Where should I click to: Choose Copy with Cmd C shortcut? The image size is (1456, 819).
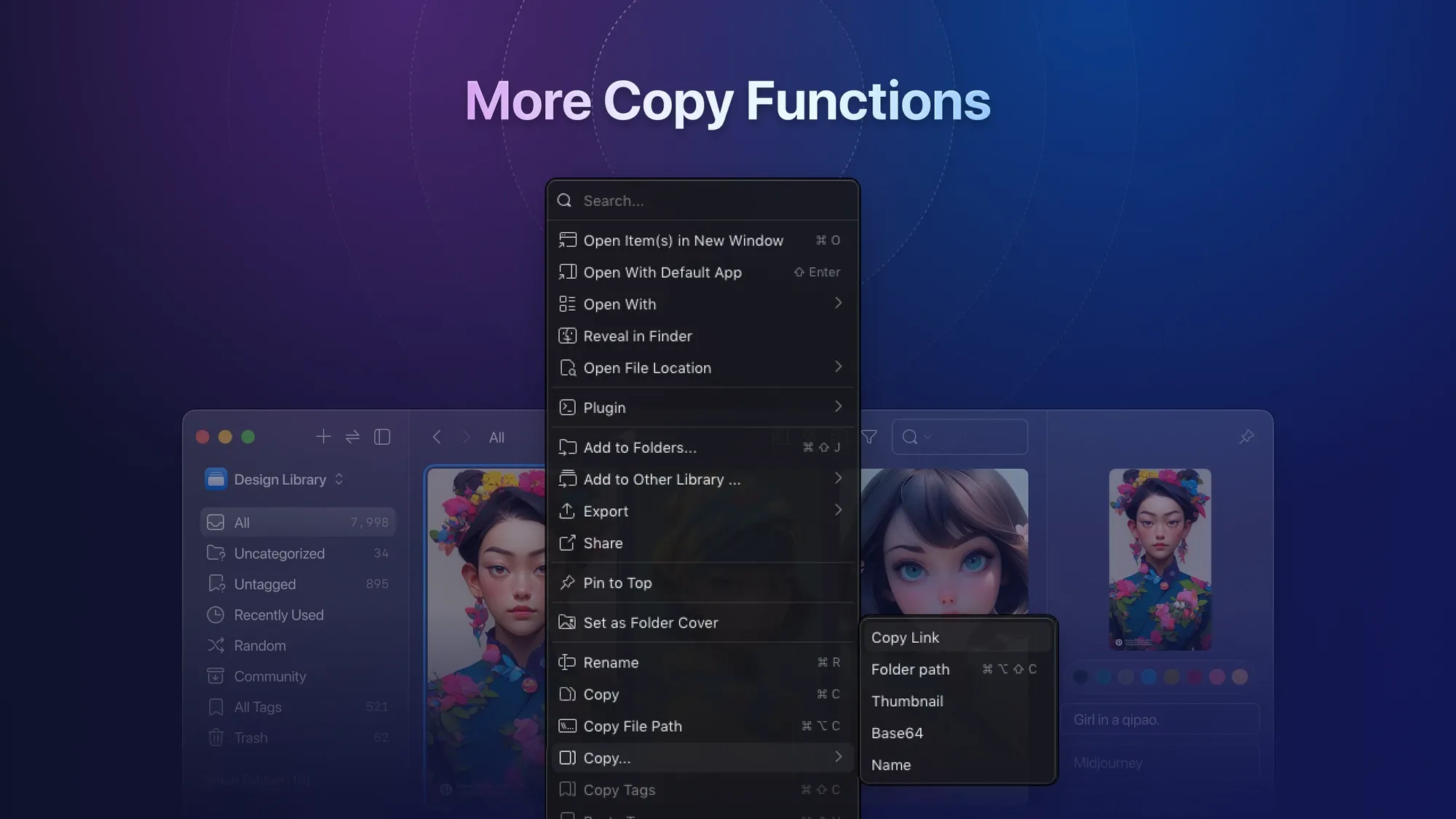[x=703, y=695]
